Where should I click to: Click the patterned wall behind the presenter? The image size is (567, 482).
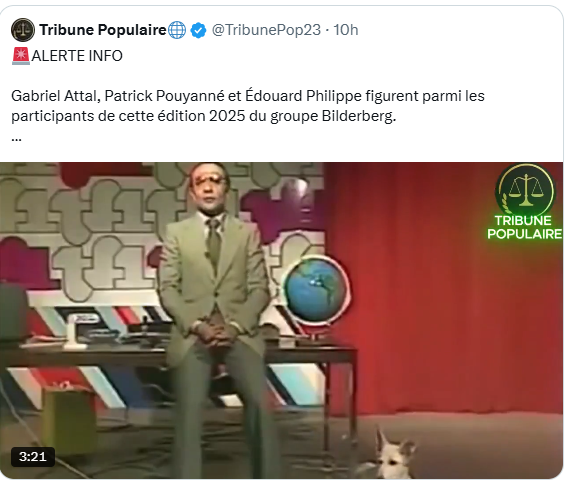pyautogui.click(x=90, y=231)
